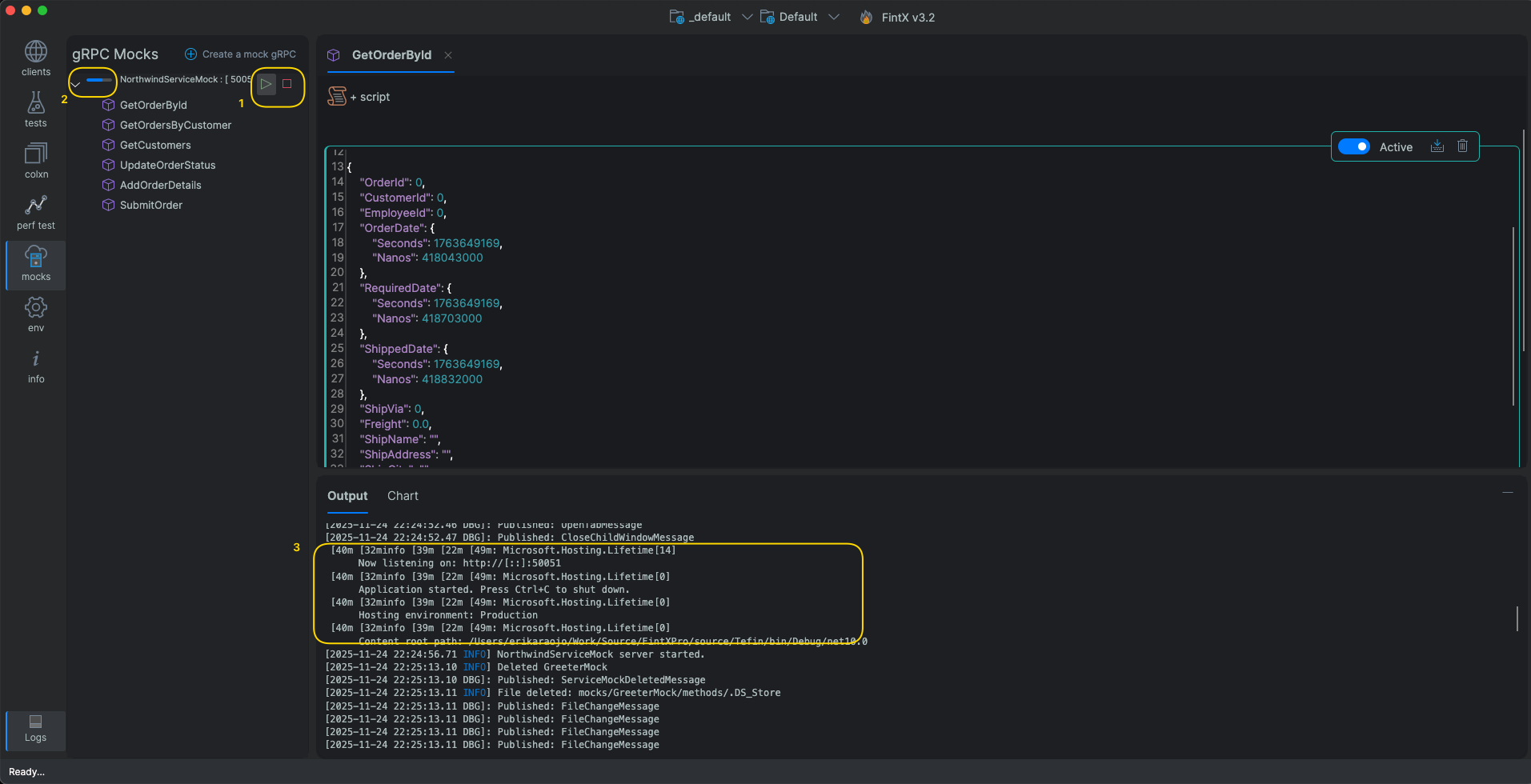
Task: Stop the NorthwindServiceMock server
Action: click(287, 83)
